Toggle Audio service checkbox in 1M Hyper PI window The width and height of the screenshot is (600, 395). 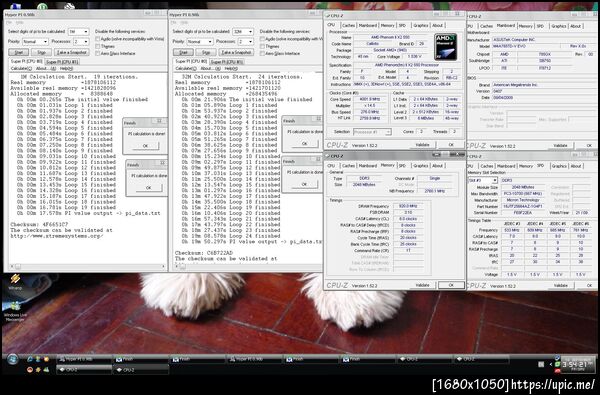point(98,39)
